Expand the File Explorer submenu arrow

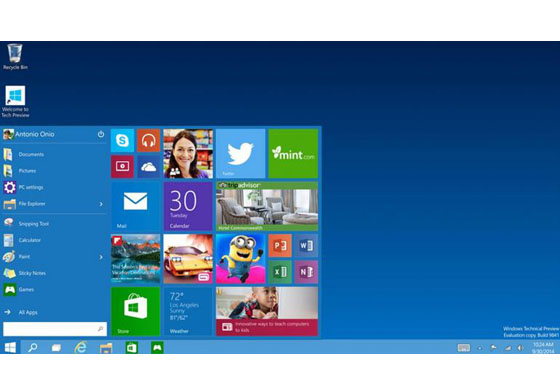click(x=101, y=204)
